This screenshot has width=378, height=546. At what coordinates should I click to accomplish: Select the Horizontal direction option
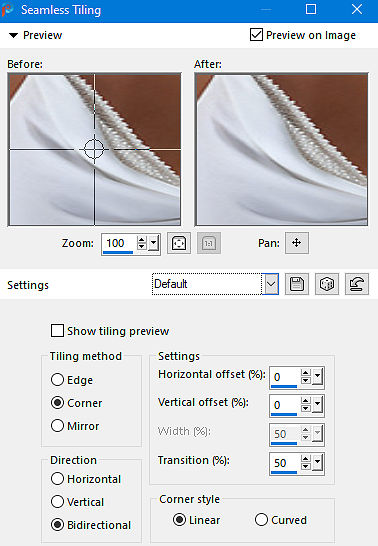point(57,479)
